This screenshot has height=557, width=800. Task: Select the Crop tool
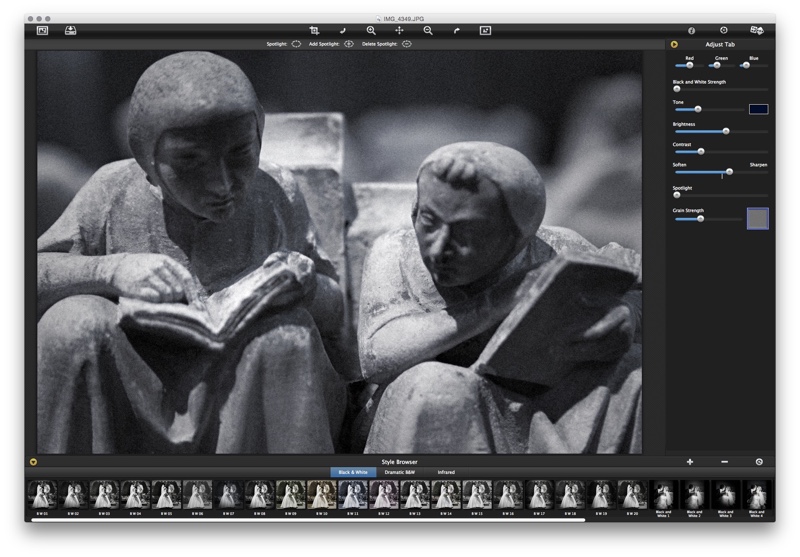(x=314, y=31)
